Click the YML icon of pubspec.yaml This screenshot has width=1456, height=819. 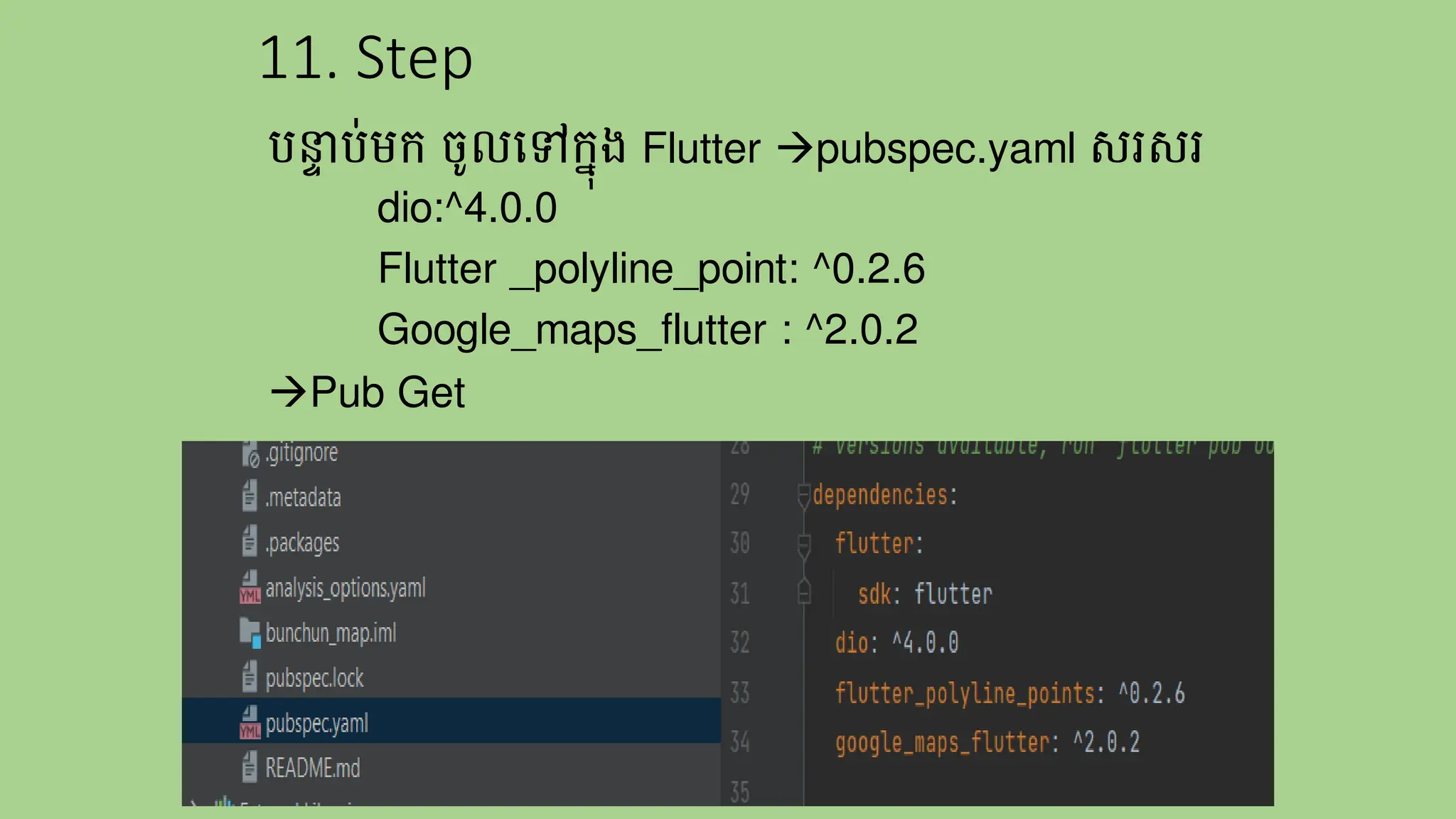pyautogui.click(x=250, y=722)
